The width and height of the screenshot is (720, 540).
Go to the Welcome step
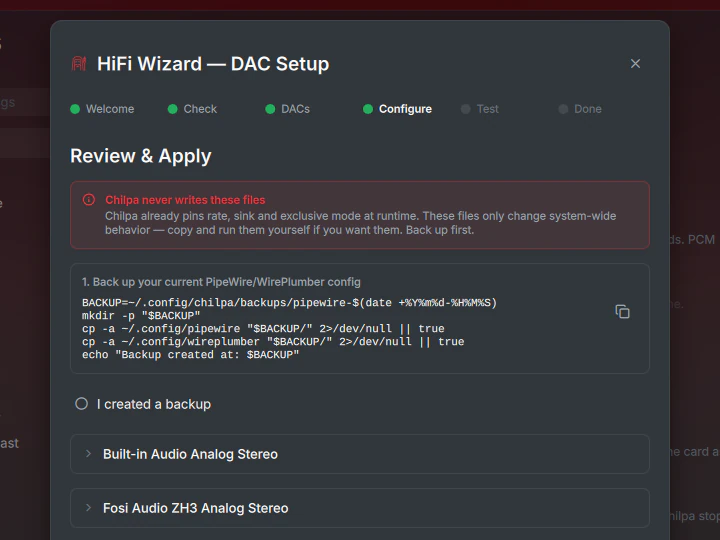tap(102, 109)
